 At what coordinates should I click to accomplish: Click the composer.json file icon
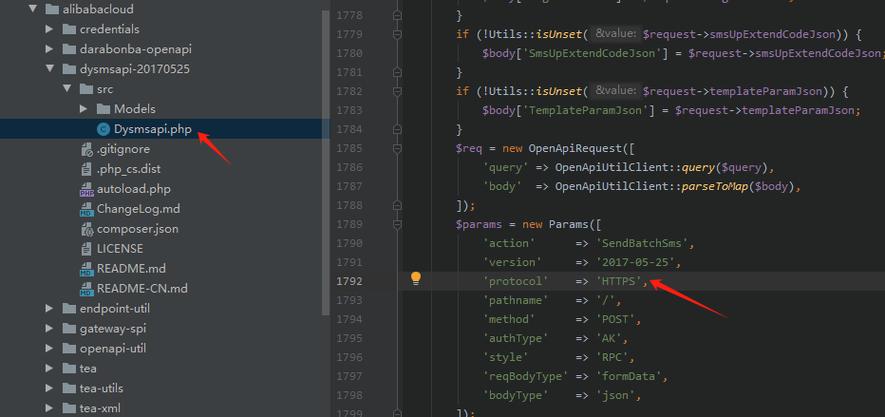pos(87,230)
